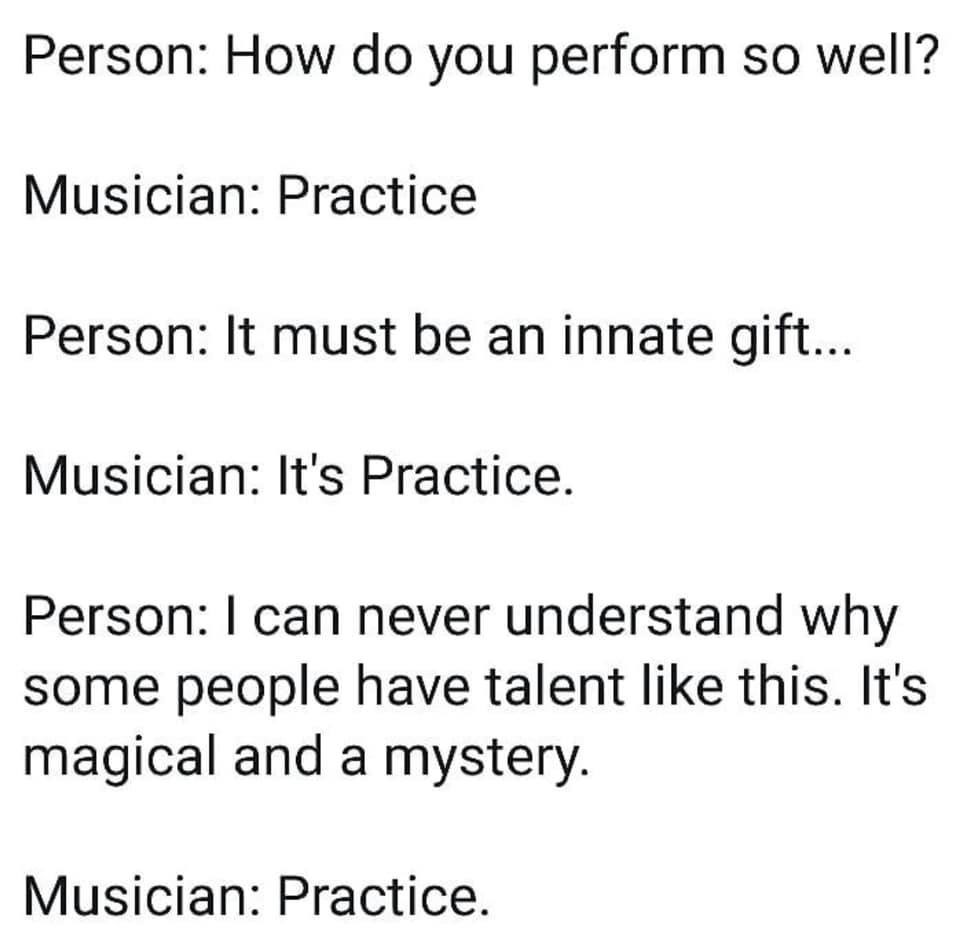Click the phrase 'magical and a mystery.'

pyautogui.click(x=307, y=757)
